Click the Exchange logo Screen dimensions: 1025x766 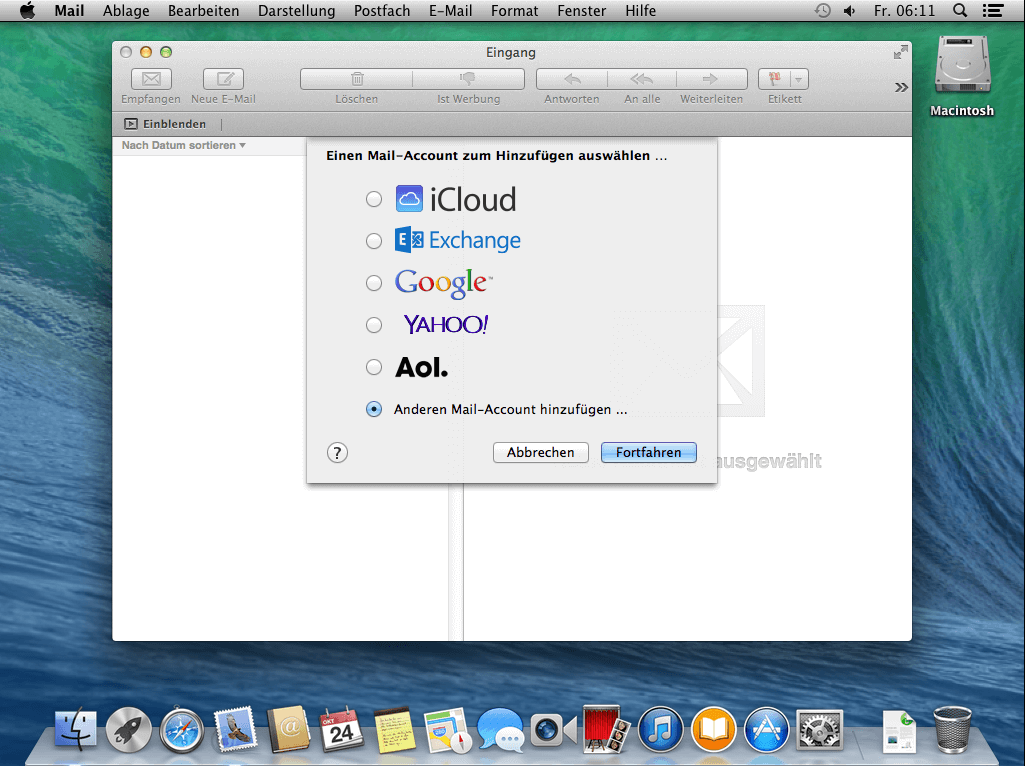pyautogui.click(x=458, y=241)
